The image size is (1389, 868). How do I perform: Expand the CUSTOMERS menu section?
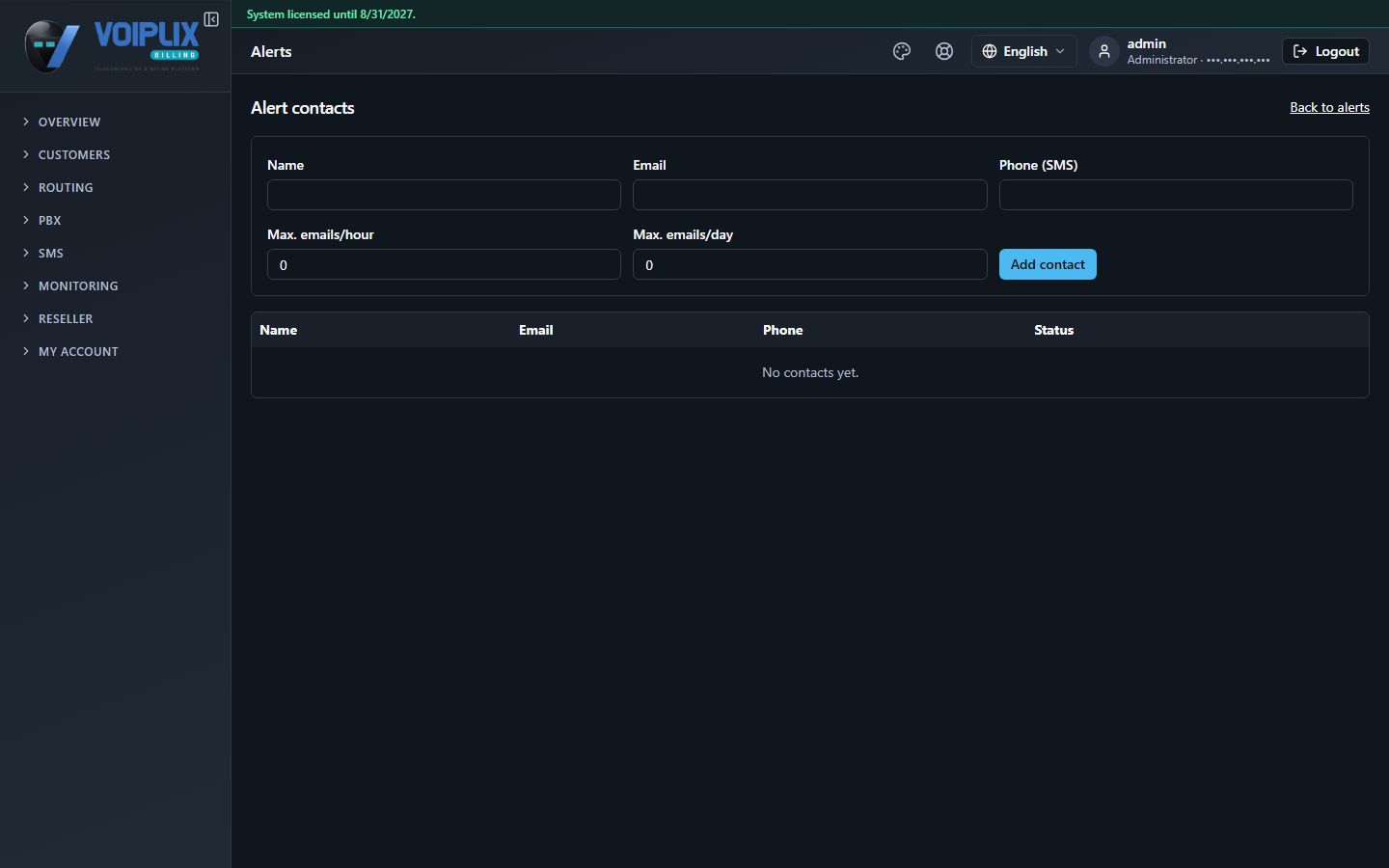(74, 154)
